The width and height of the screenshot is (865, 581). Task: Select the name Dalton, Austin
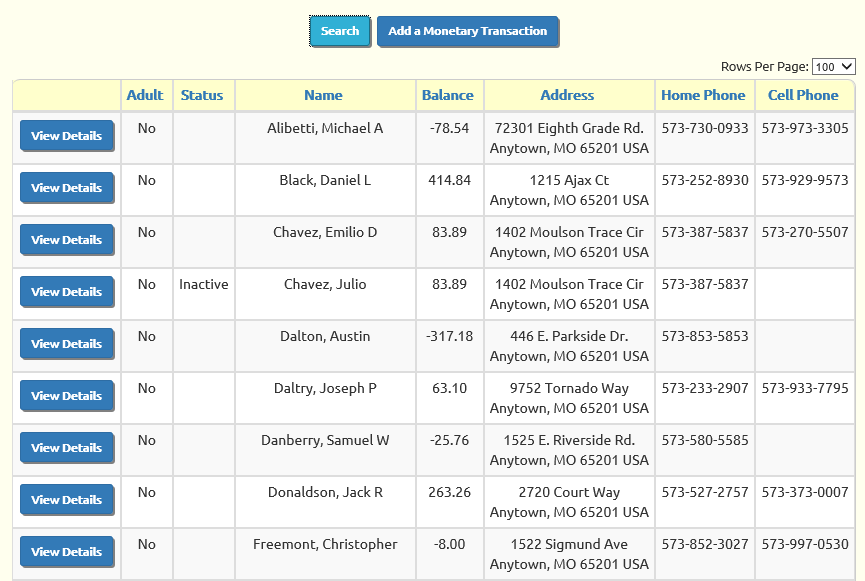tap(325, 336)
